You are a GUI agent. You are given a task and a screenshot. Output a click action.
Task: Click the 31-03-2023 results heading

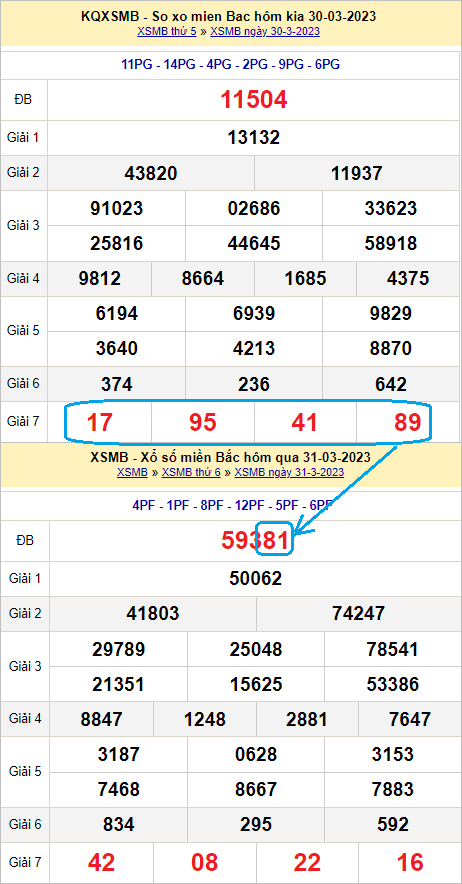click(x=230, y=457)
